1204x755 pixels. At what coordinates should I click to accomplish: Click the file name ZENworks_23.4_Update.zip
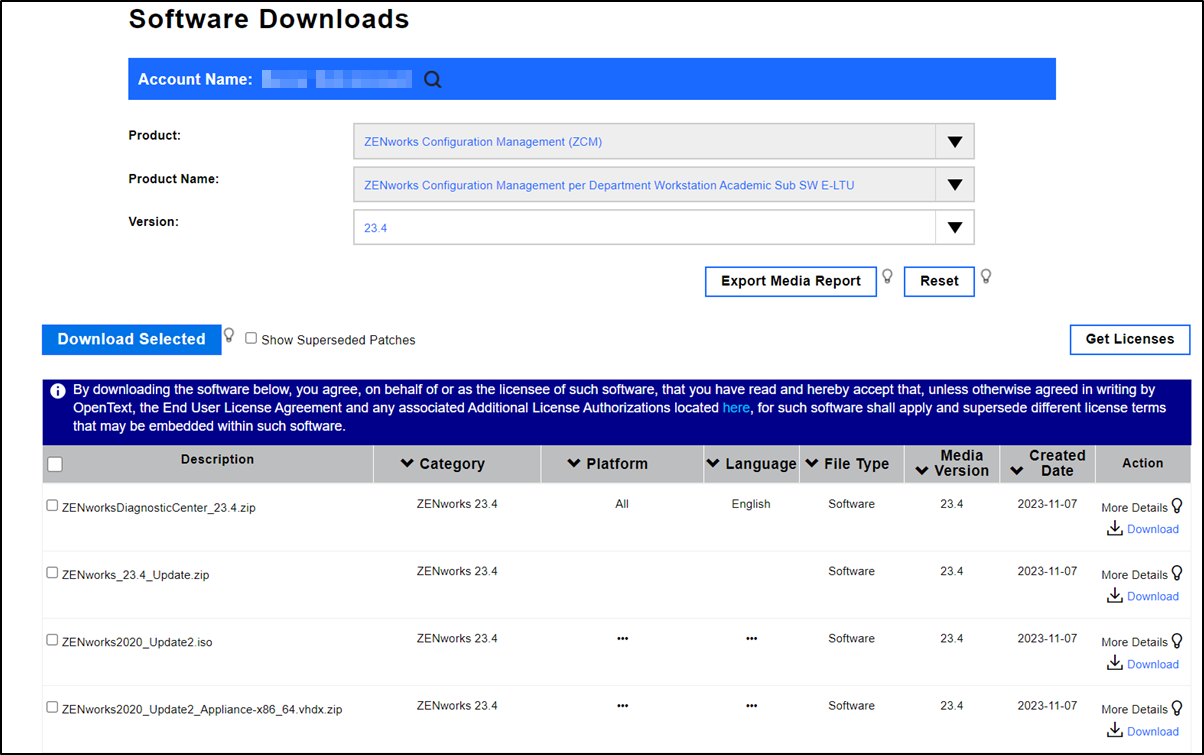click(x=135, y=575)
